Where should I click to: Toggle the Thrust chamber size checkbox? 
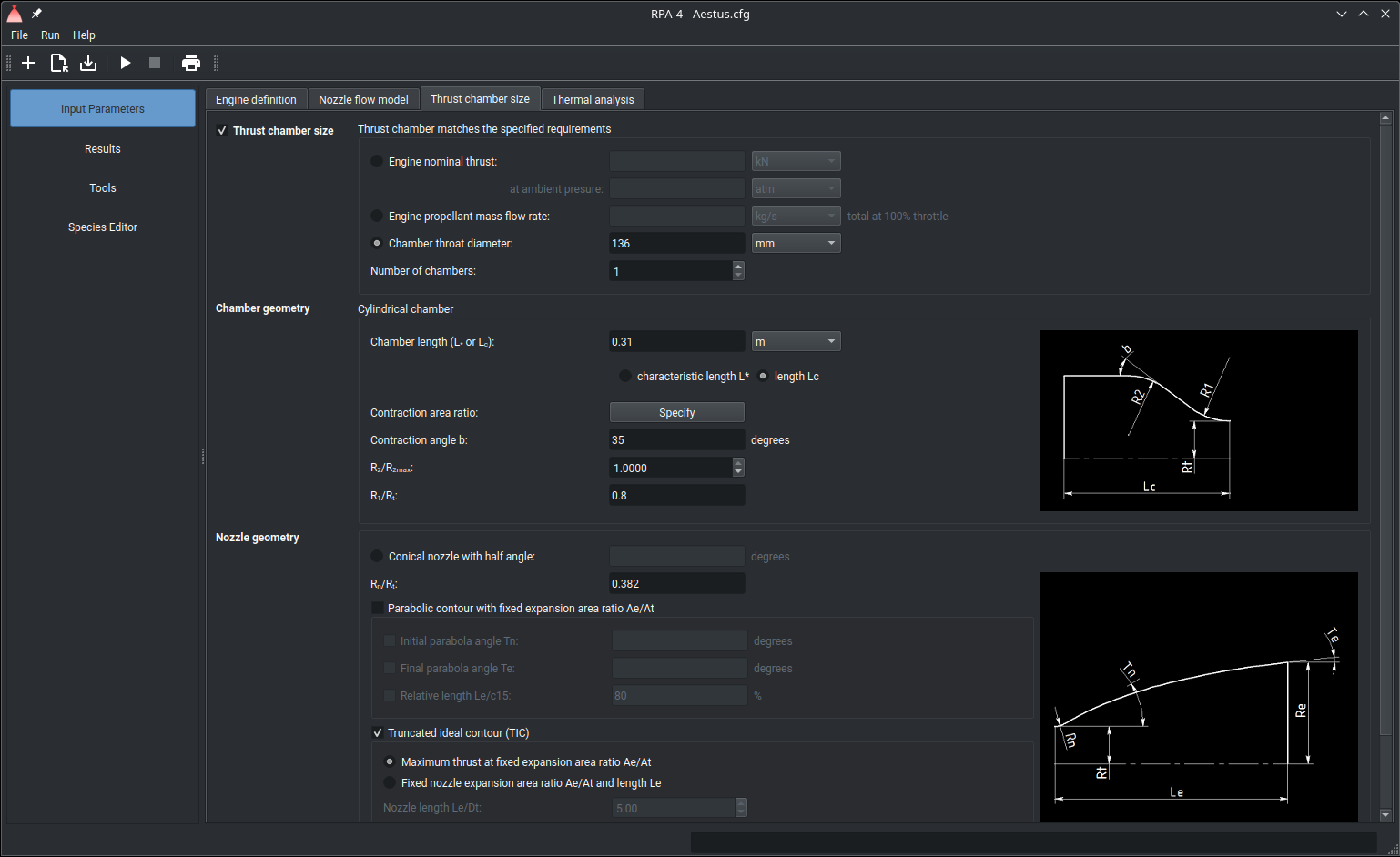pos(222,131)
